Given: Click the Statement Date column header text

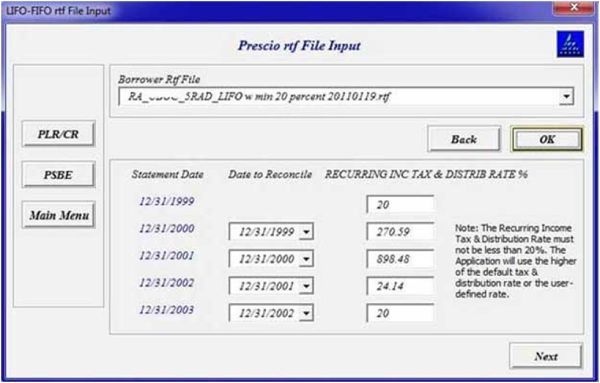Looking at the screenshot, I should (168, 174).
